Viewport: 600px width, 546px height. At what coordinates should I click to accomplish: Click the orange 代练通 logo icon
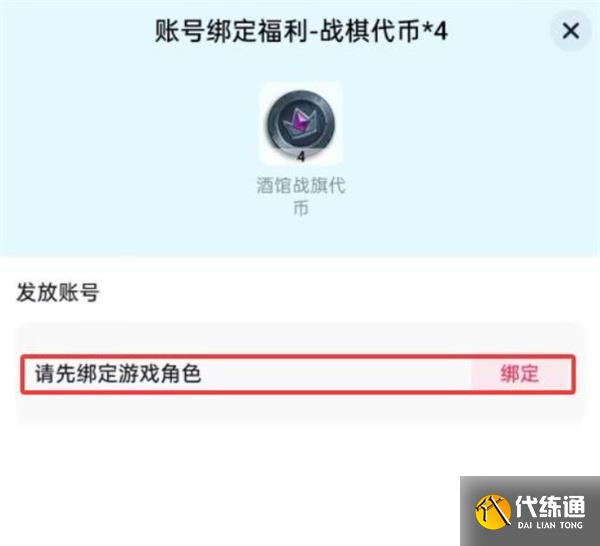coord(493,512)
